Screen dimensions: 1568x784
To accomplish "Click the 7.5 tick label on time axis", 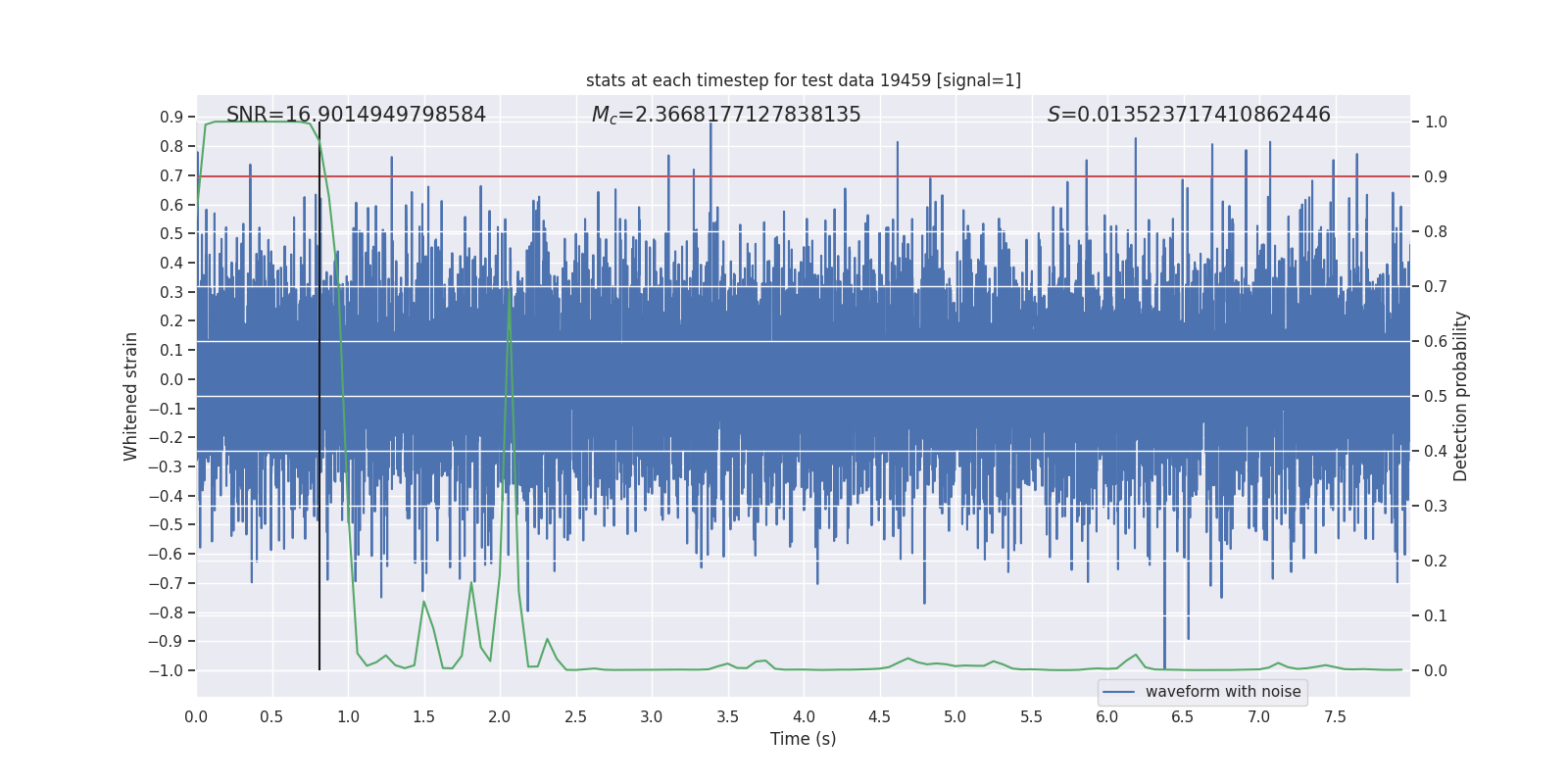I will (x=1335, y=716).
